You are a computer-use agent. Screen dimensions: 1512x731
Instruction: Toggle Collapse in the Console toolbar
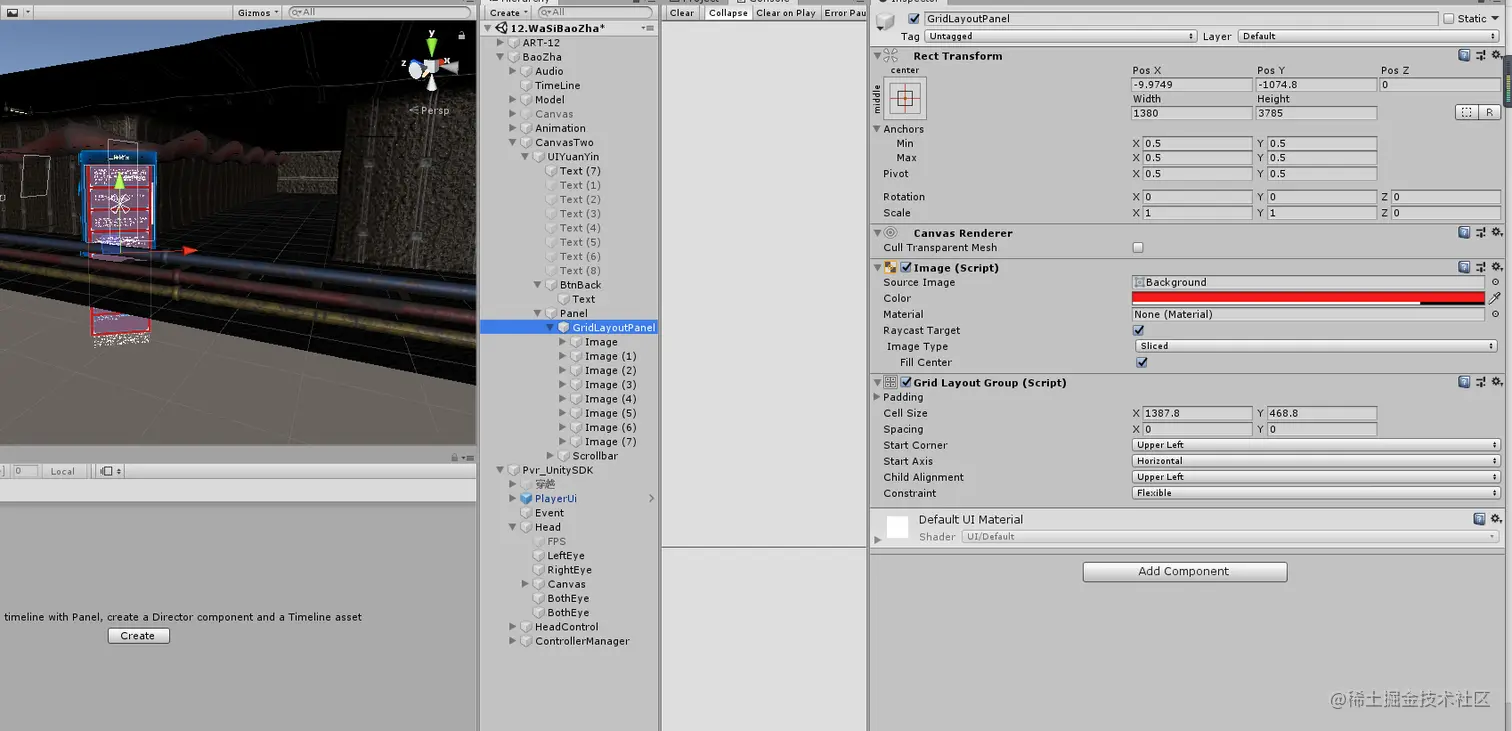[728, 12]
